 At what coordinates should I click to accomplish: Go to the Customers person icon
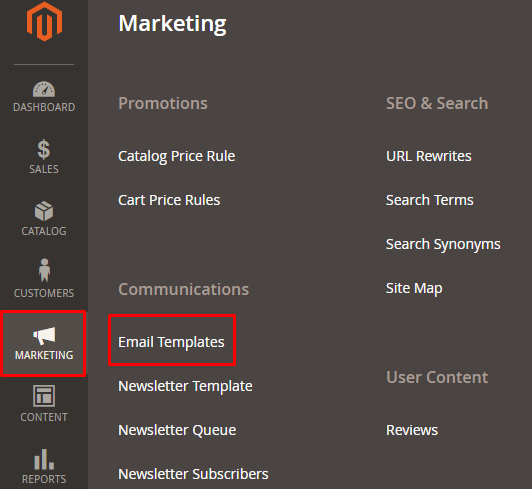(x=44, y=270)
